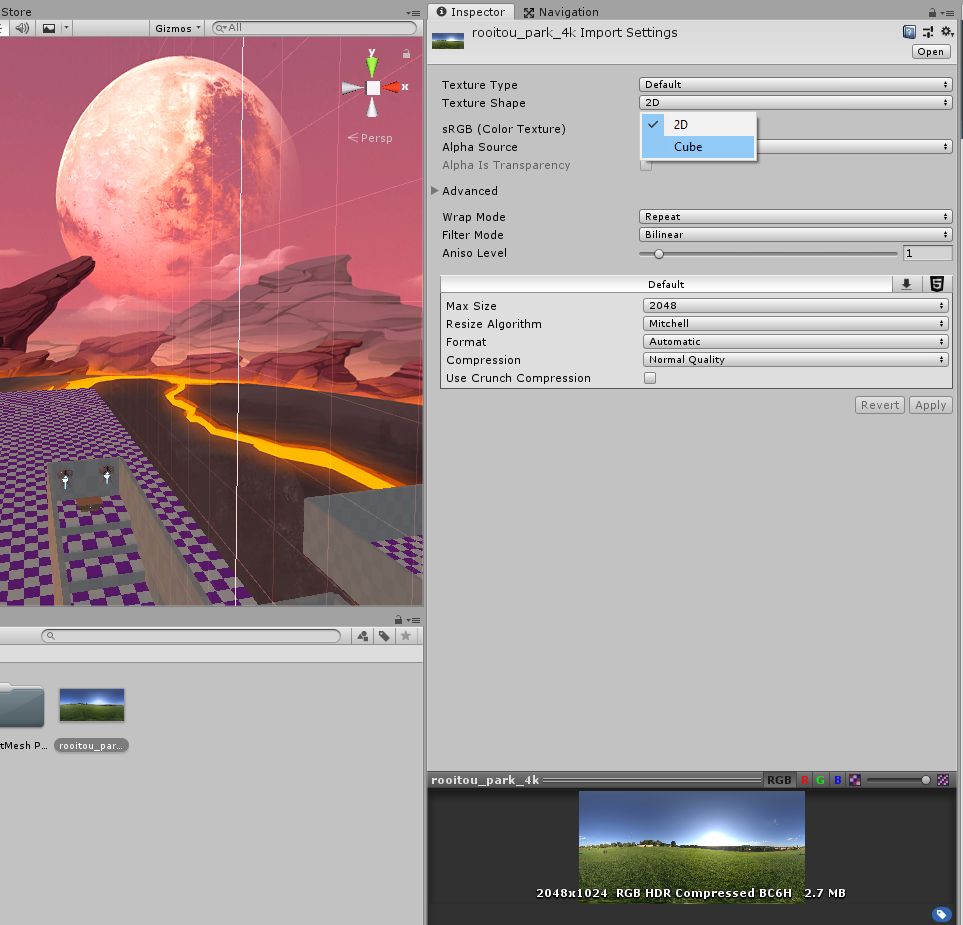Image resolution: width=963 pixels, height=925 pixels.
Task: Open the Max Size dropdown
Action: 795,306
